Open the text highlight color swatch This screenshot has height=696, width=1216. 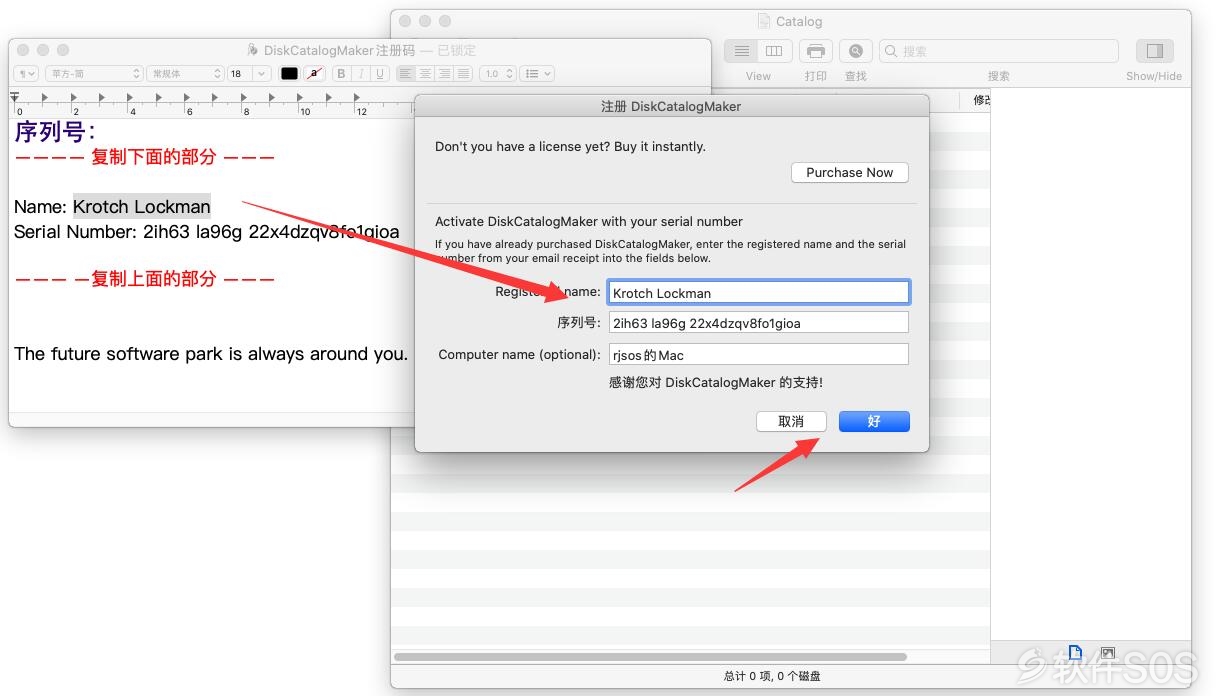314,74
